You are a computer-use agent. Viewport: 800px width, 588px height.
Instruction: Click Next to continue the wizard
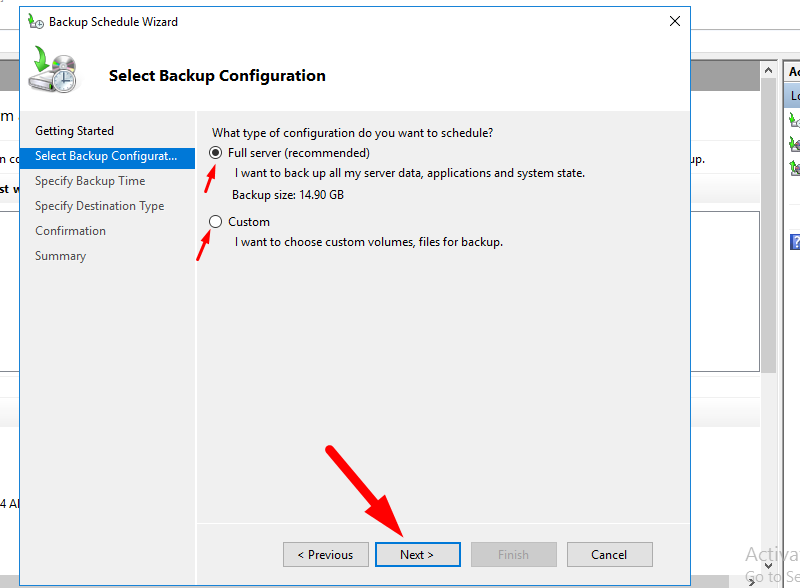click(x=417, y=555)
